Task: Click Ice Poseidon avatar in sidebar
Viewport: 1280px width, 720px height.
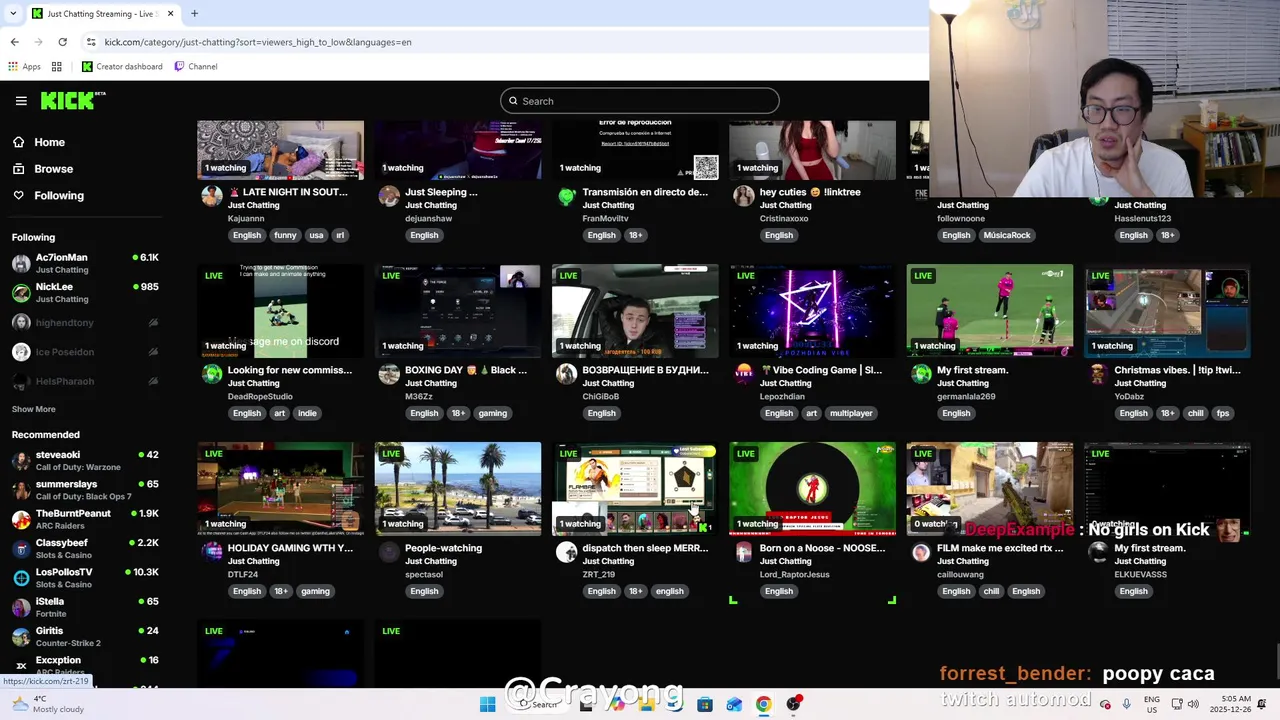Action: (21, 352)
